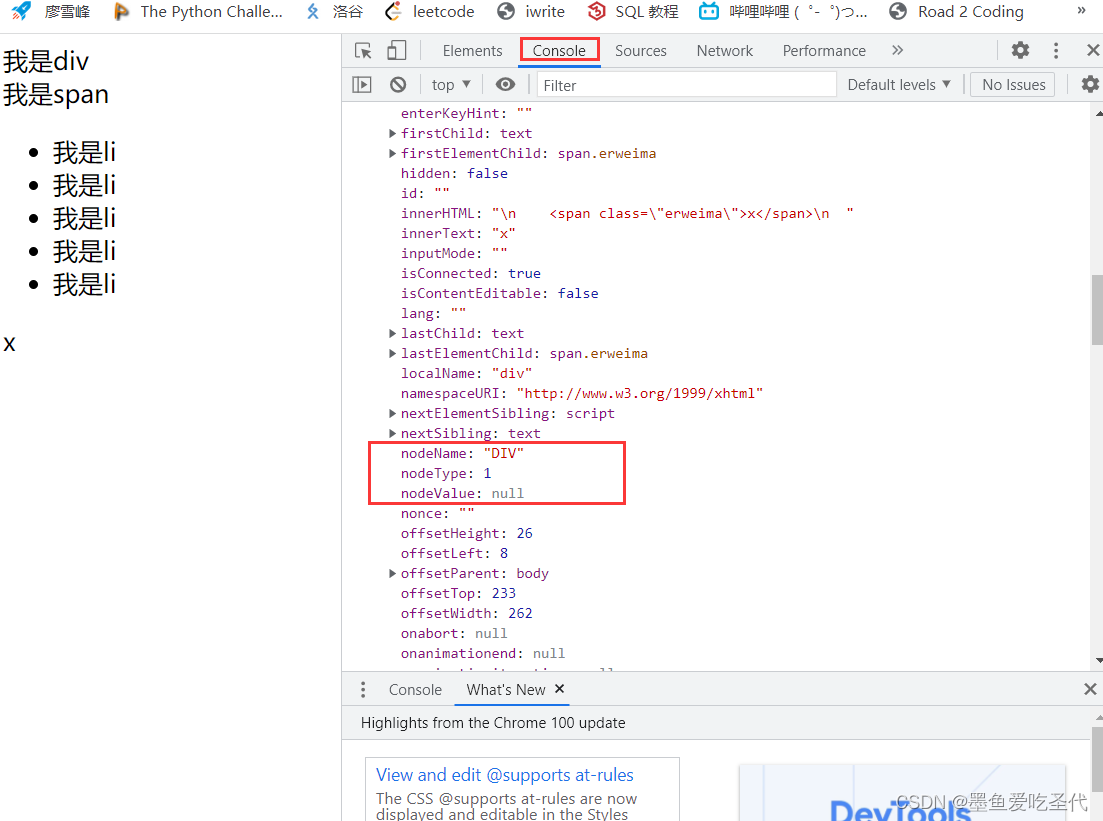Open the DevTools three-dot customize menu
1103x821 pixels.
(1056, 51)
